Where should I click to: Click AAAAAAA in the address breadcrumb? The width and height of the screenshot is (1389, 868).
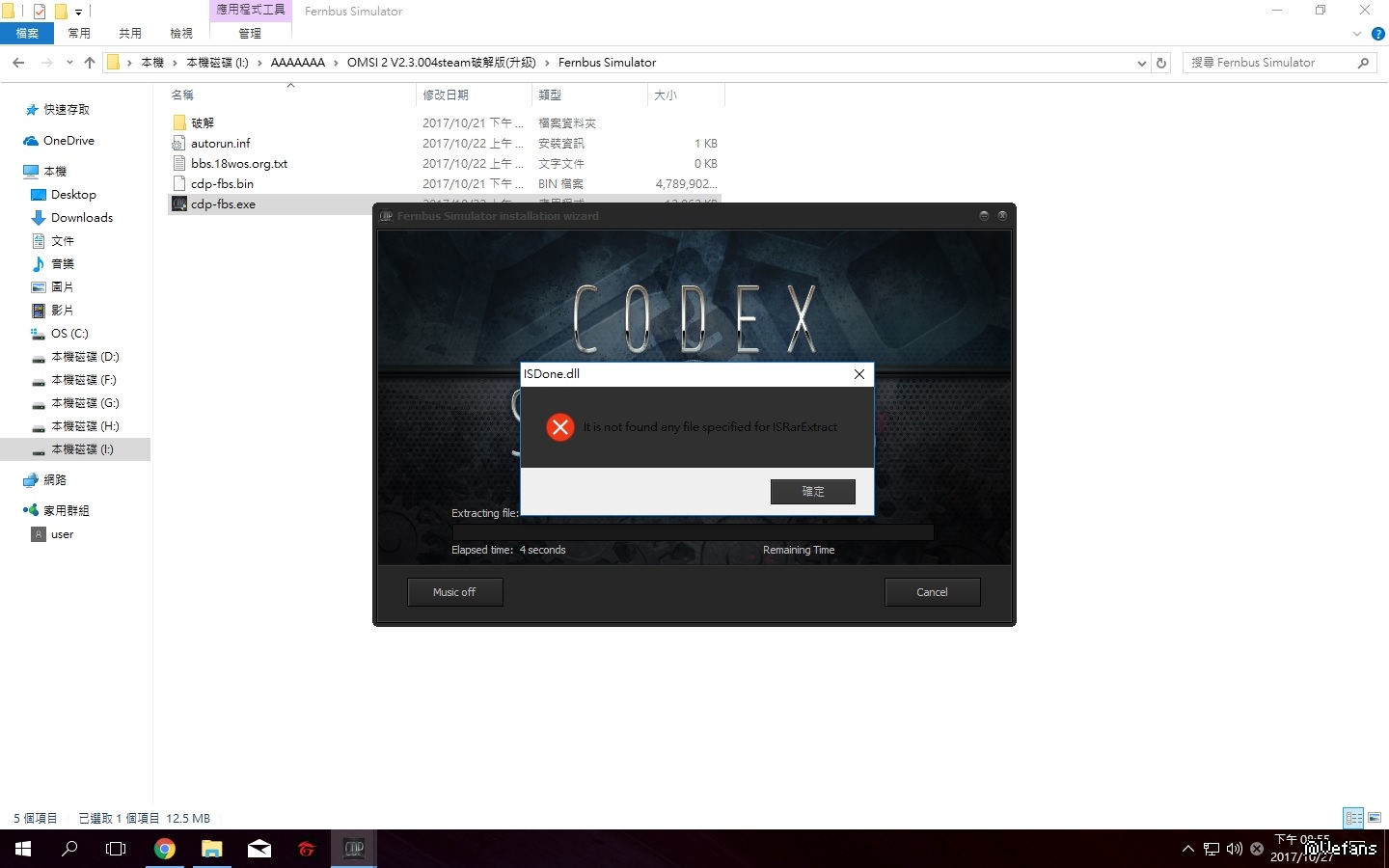pyautogui.click(x=297, y=63)
